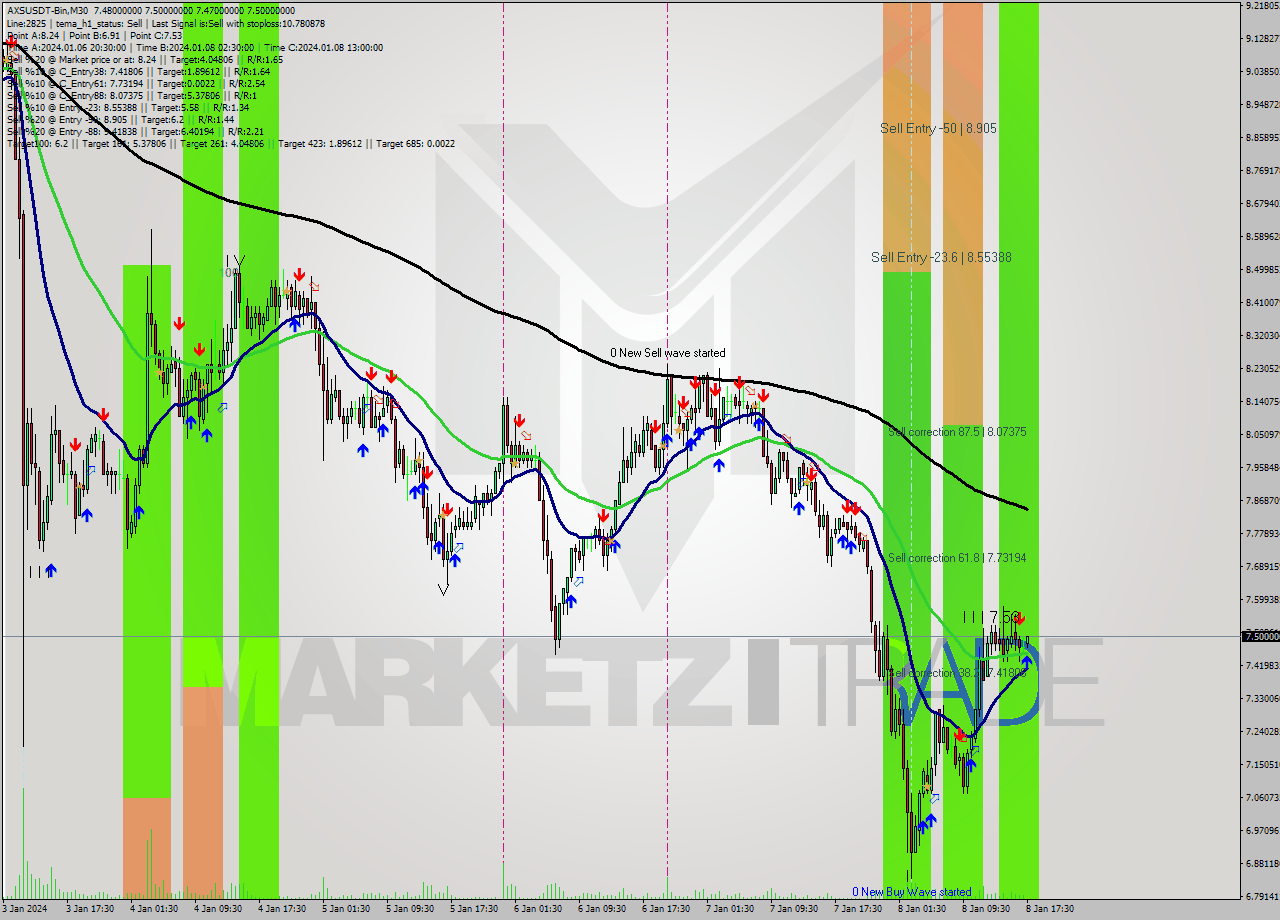Click the 'Sell Entry -23.6 | 8.55388' label

click(941, 257)
